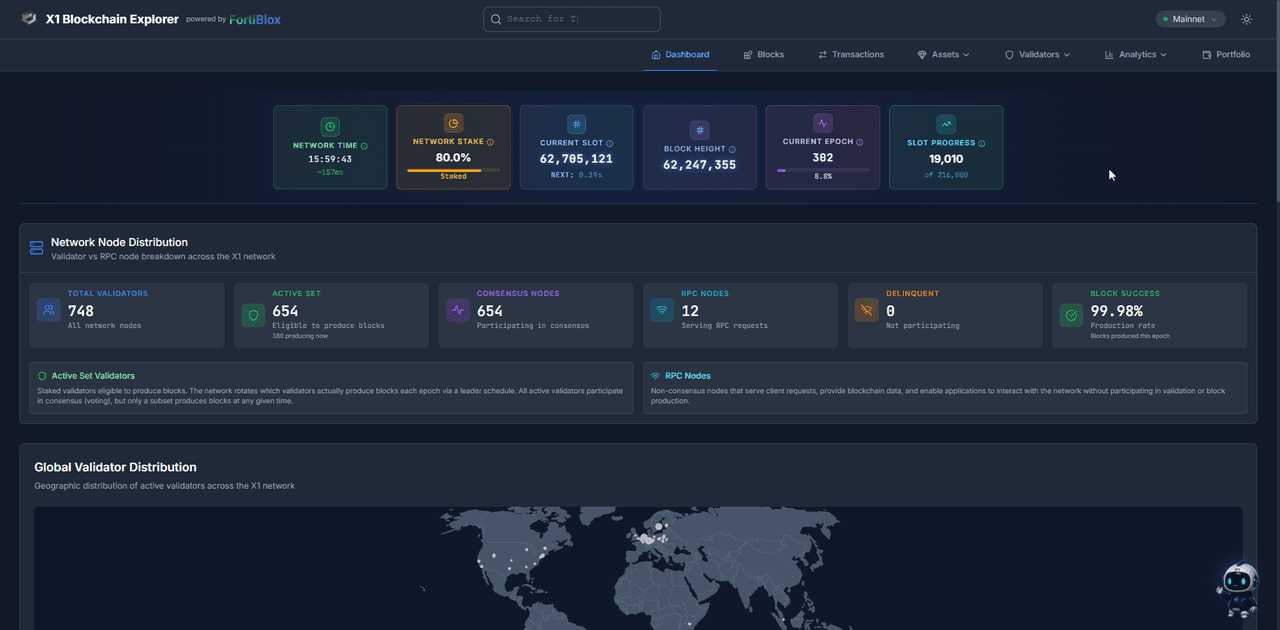The image size is (1280, 630).
Task: Click the Network Stake pie icon
Action: click(x=453, y=123)
